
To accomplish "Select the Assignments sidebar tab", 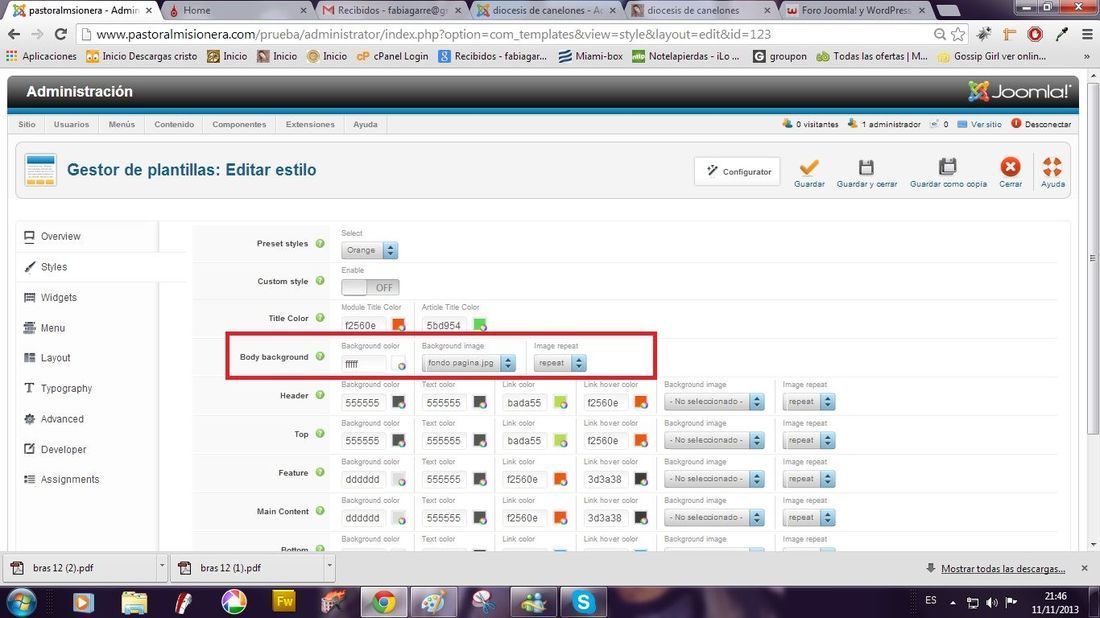I will (x=87, y=479).
